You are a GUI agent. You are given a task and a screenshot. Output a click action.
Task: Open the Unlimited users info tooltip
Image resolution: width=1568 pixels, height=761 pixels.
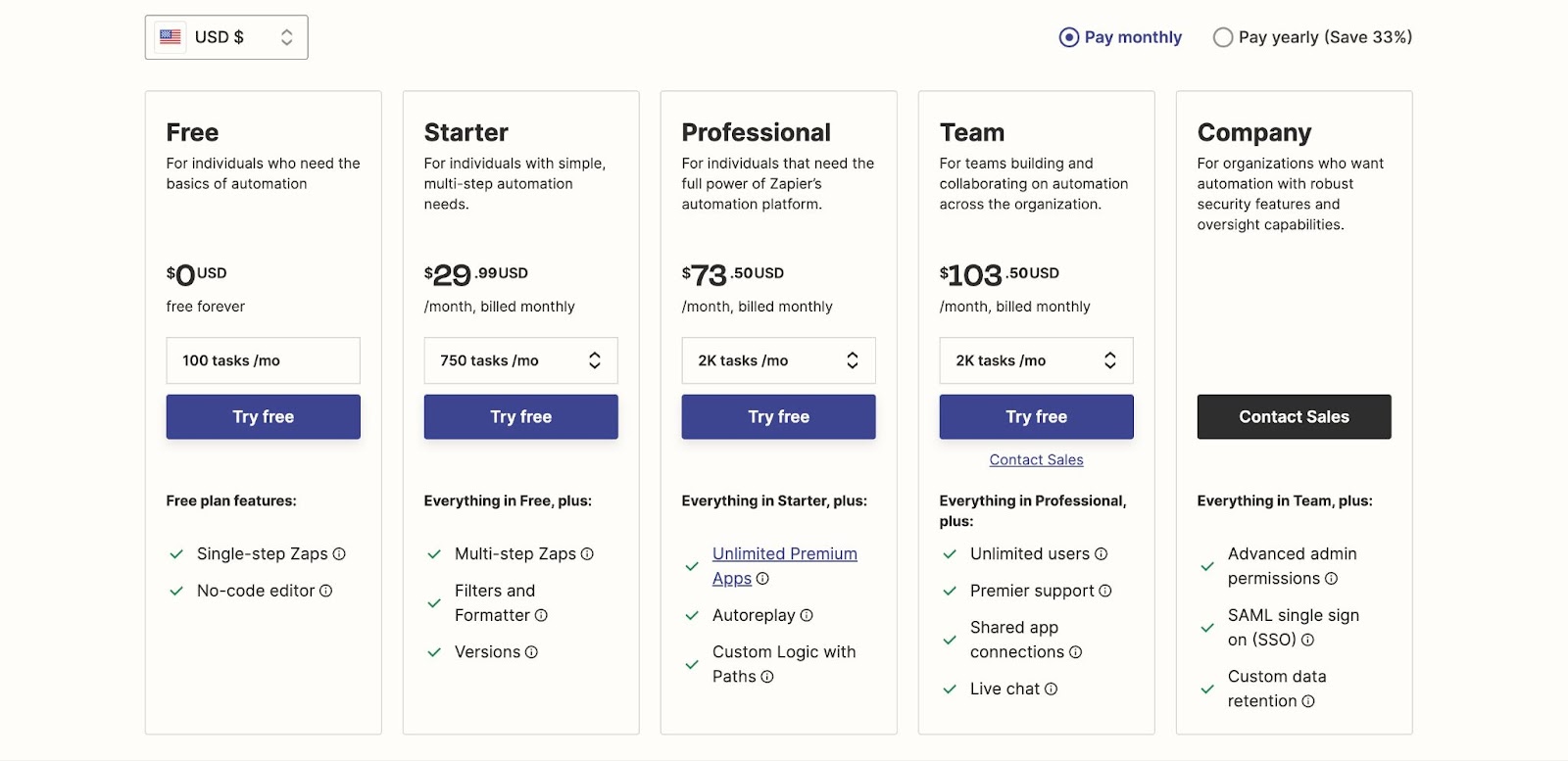(x=1102, y=553)
